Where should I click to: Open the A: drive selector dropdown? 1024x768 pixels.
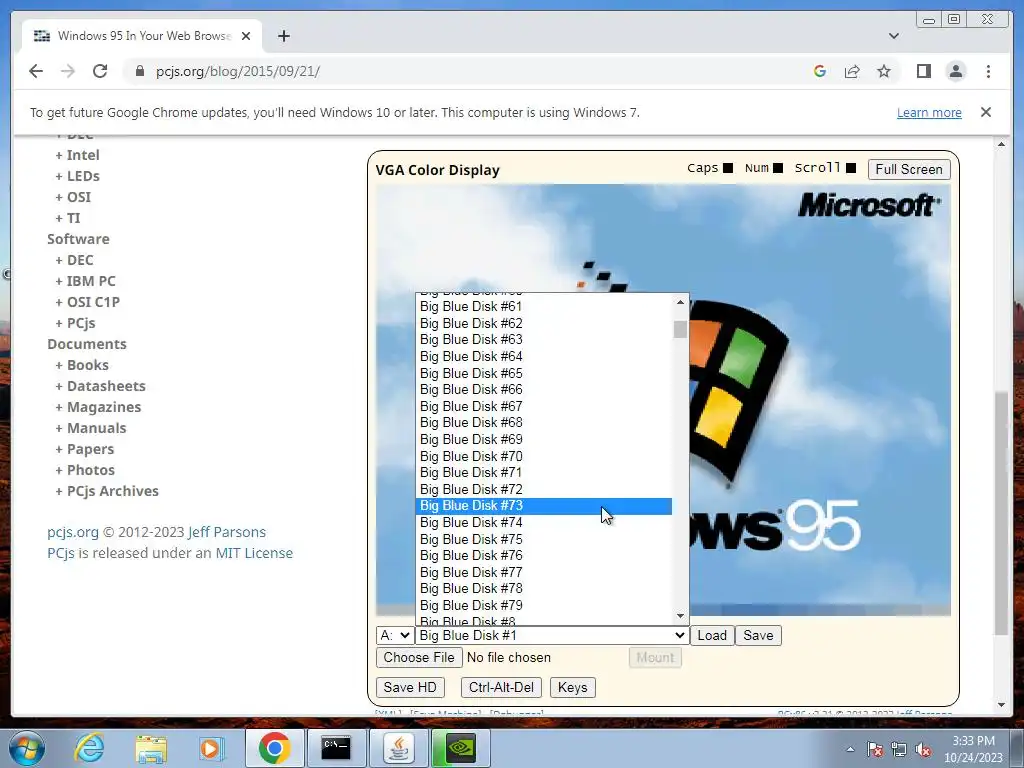[x=395, y=635]
